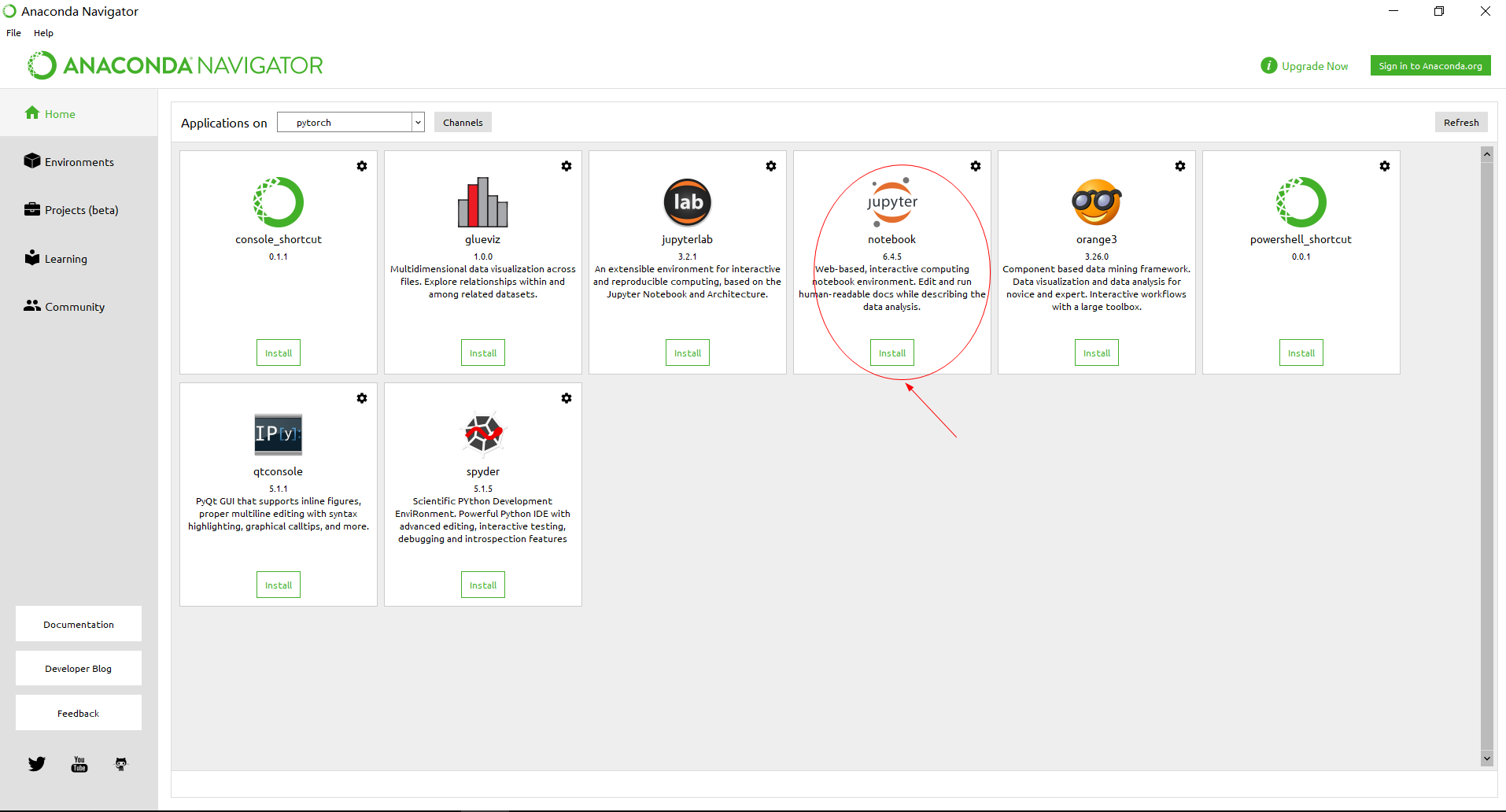
Task: Install glueviz
Action: [483, 352]
